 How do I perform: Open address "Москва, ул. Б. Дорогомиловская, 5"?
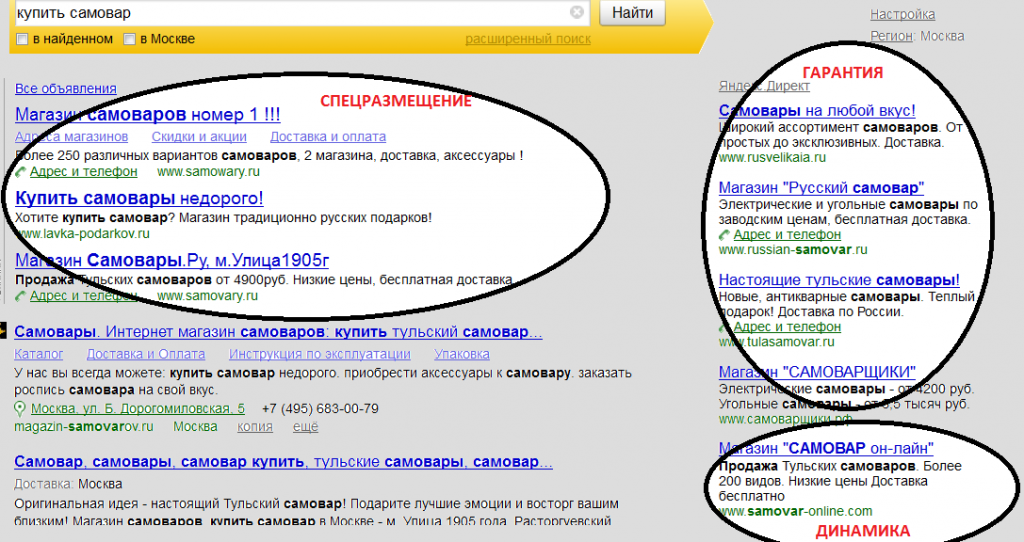(x=138, y=409)
